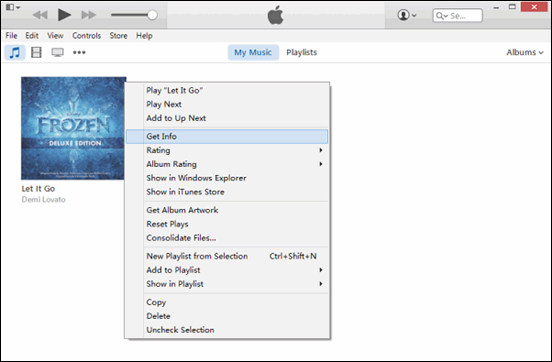
Task: Choose Reset Plays
Action: coord(227,224)
